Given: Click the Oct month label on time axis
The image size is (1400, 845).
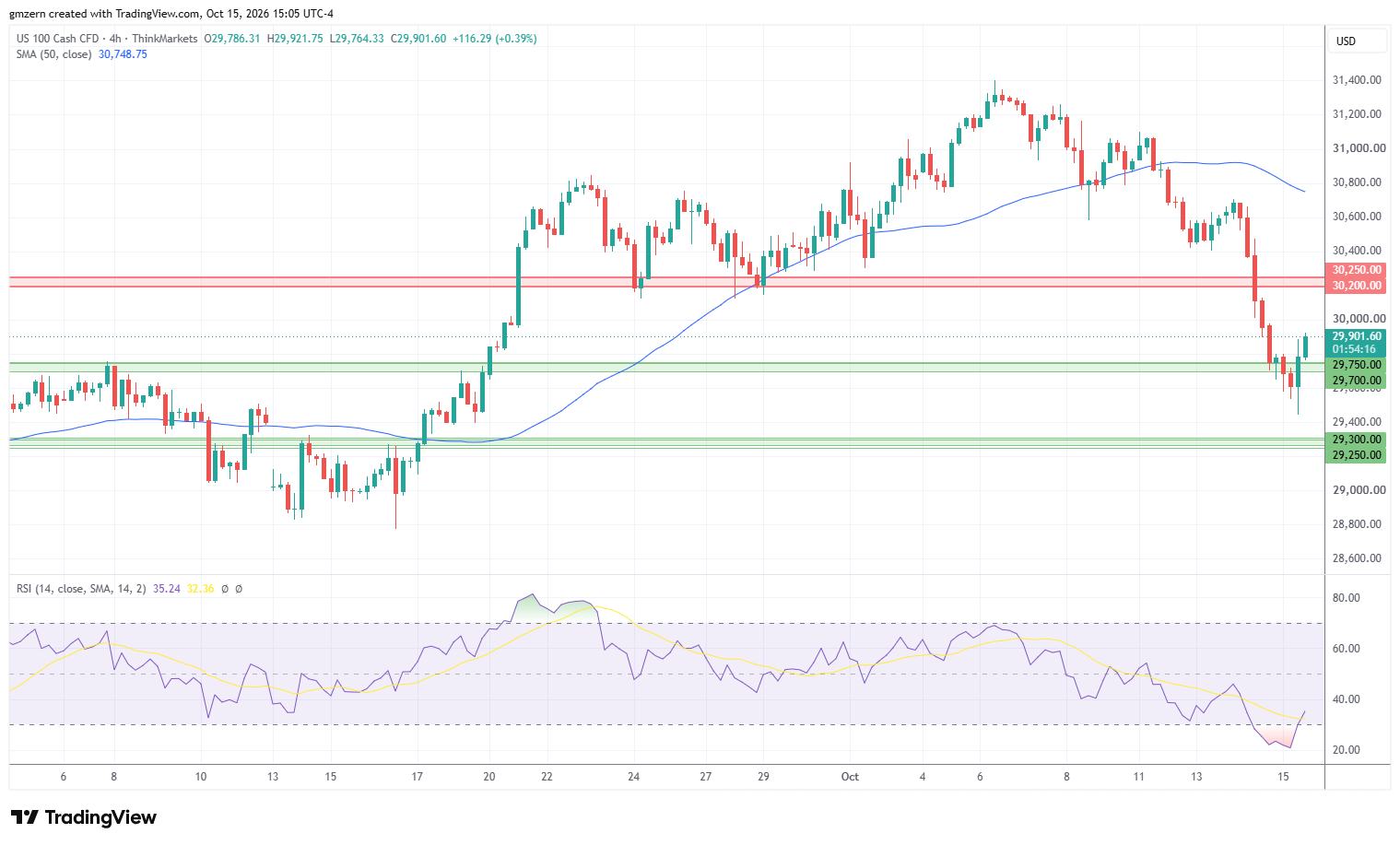Looking at the screenshot, I should 850,777.
